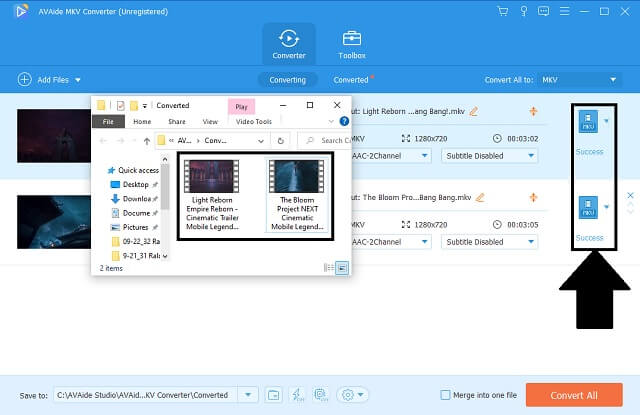Select the Converting tab
This screenshot has width=640, height=415.
pos(287,80)
